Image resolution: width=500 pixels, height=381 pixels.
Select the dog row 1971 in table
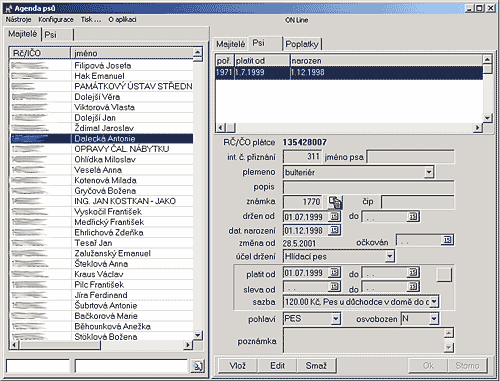[349, 72]
